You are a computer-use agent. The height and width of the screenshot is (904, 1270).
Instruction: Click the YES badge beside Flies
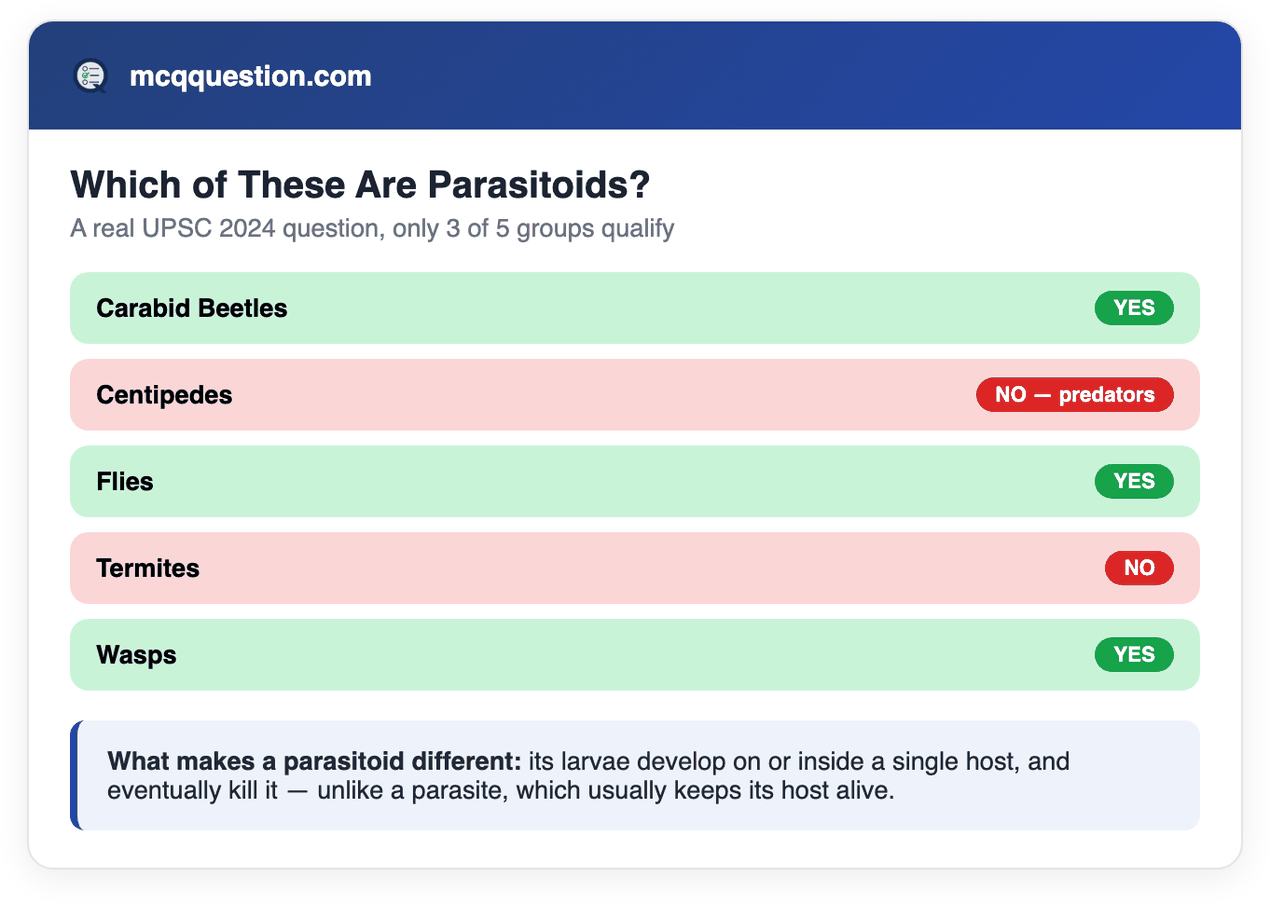(1134, 481)
